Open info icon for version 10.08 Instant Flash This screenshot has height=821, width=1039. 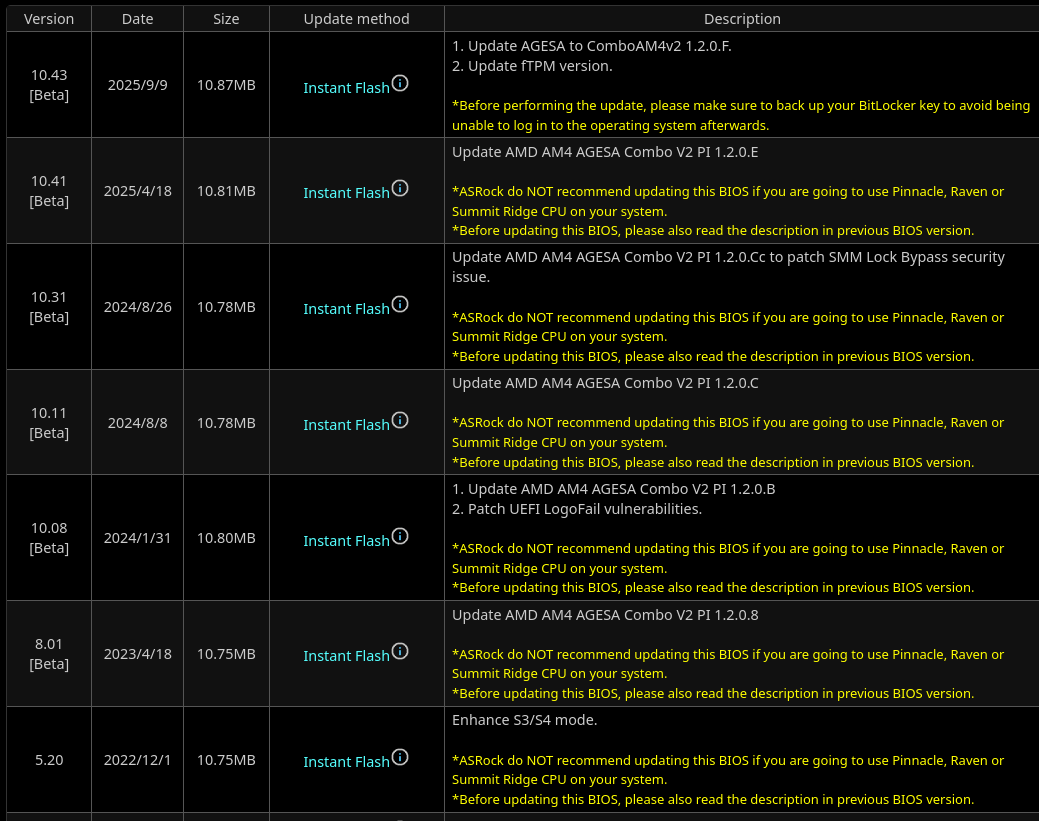pyautogui.click(x=400, y=536)
